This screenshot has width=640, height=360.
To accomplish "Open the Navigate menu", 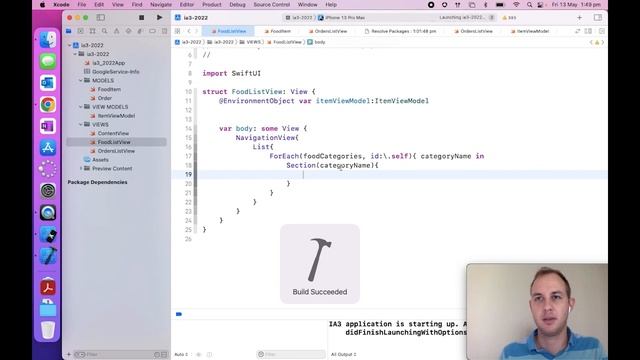I will 161,5.
